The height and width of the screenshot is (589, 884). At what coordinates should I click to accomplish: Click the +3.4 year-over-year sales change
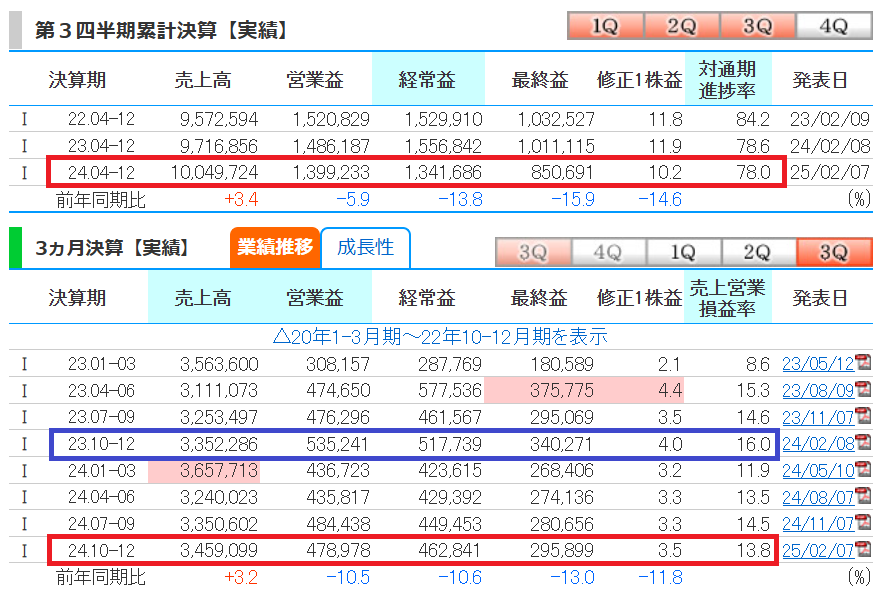(x=241, y=200)
